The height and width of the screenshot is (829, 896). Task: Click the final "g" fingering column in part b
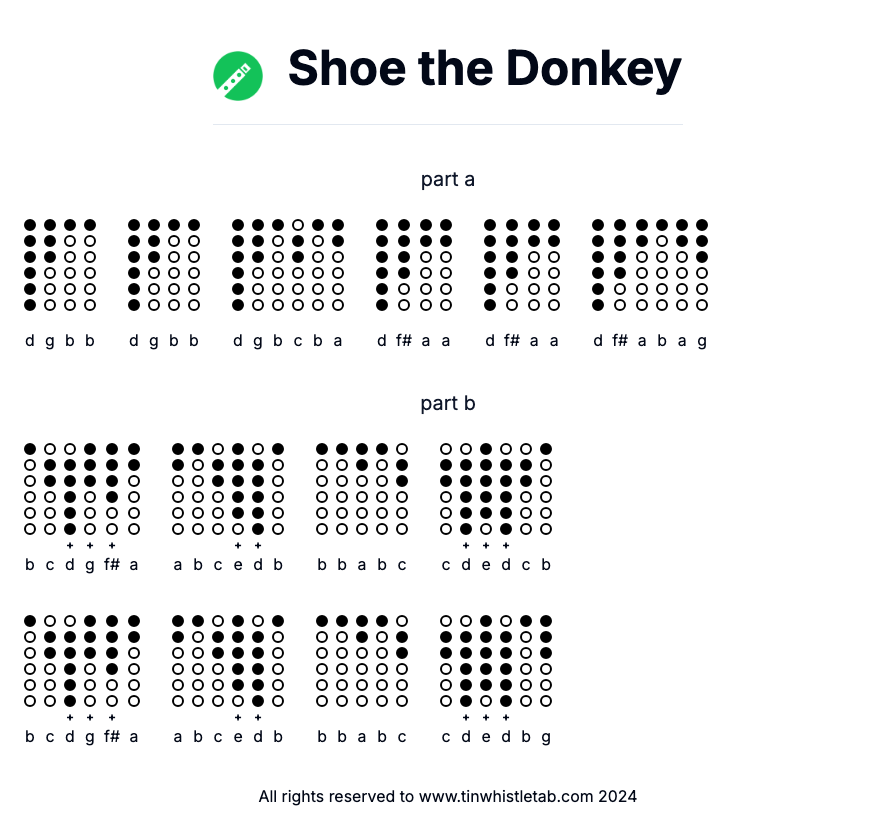[x=546, y=661]
